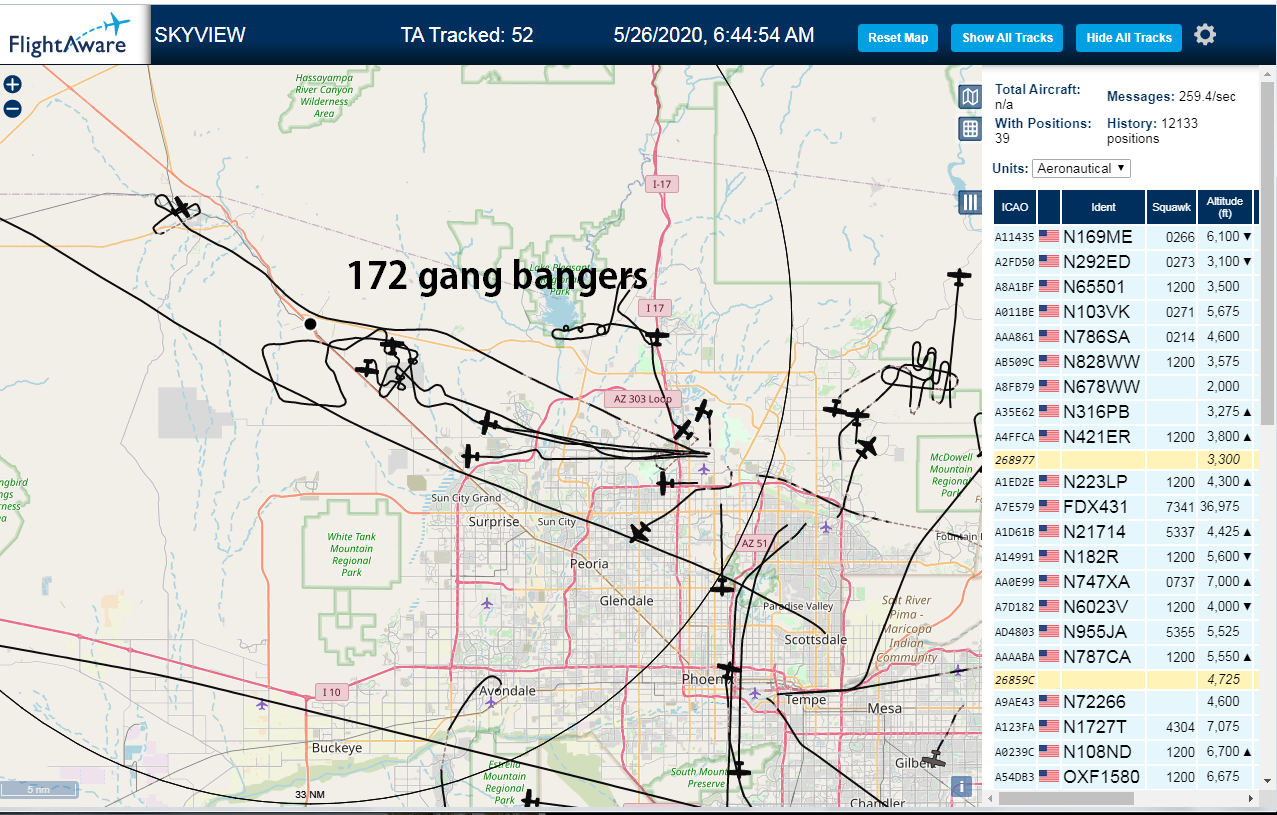The height and width of the screenshot is (815, 1277).
Task: Select the grey aircraft icon near Gilbert
Action: pos(934,760)
